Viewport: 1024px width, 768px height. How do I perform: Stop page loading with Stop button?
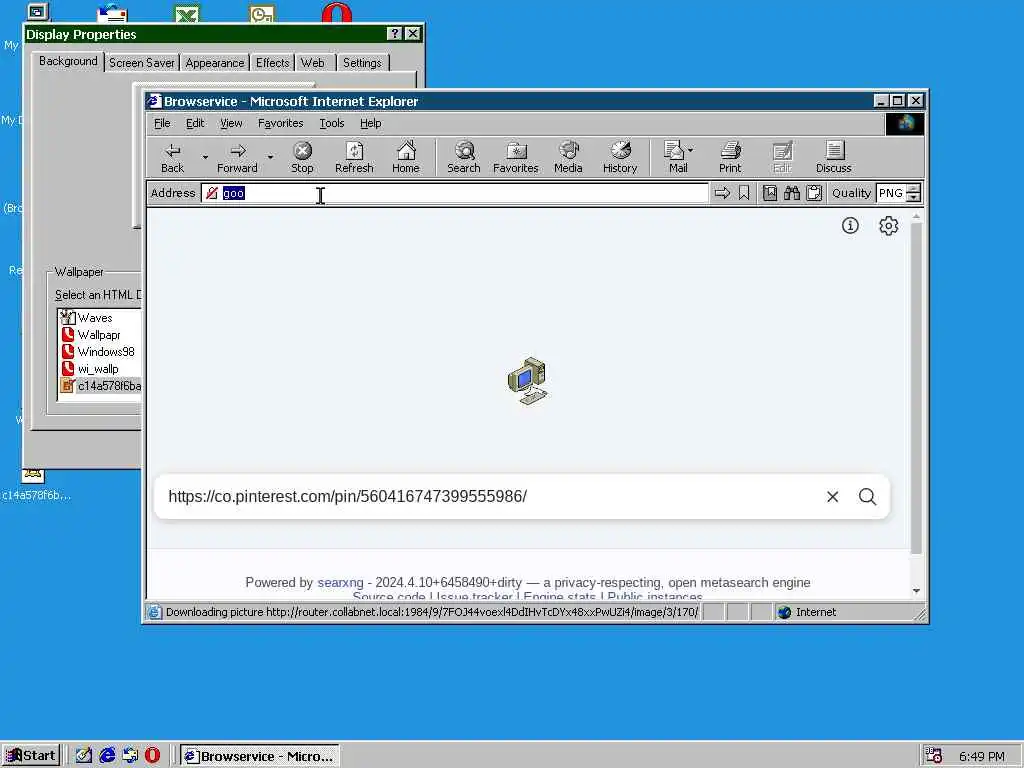pos(302,157)
